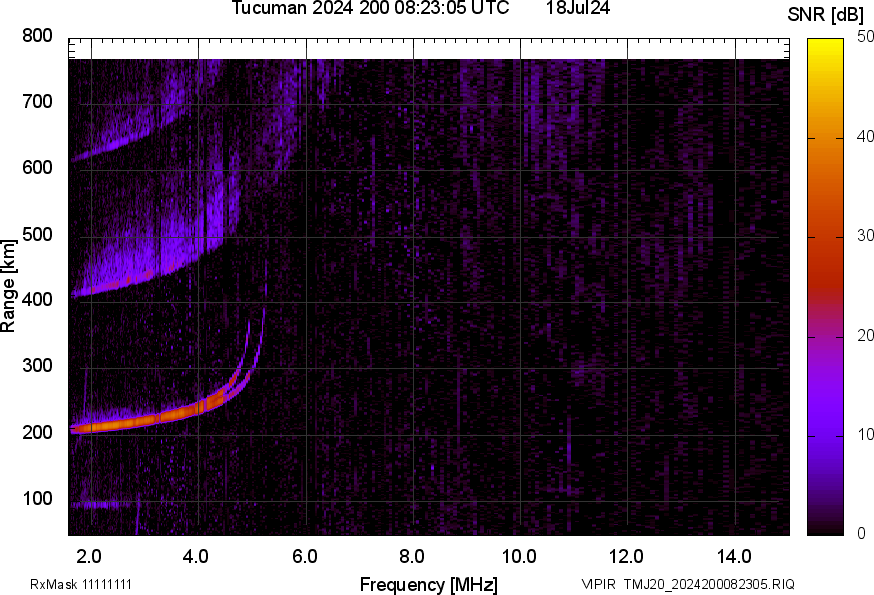The width and height of the screenshot is (874, 595).
Task: Click the frequency axis label '12.0'
Action: click(626, 556)
